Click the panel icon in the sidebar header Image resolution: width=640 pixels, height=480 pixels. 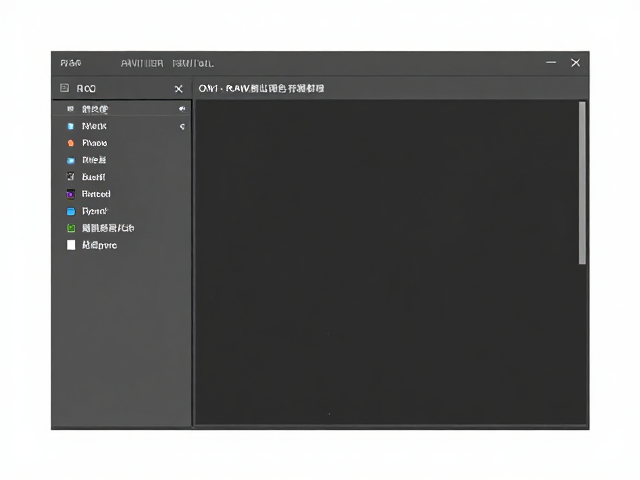[x=64, y=88]
